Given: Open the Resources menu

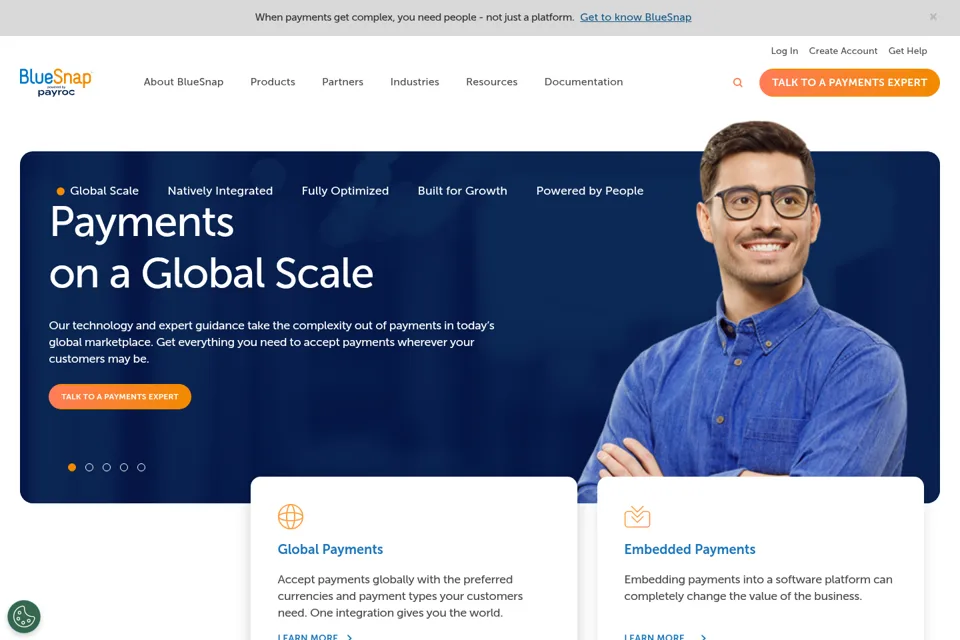Looking at the screenshot, I should [x=492, y=82].
